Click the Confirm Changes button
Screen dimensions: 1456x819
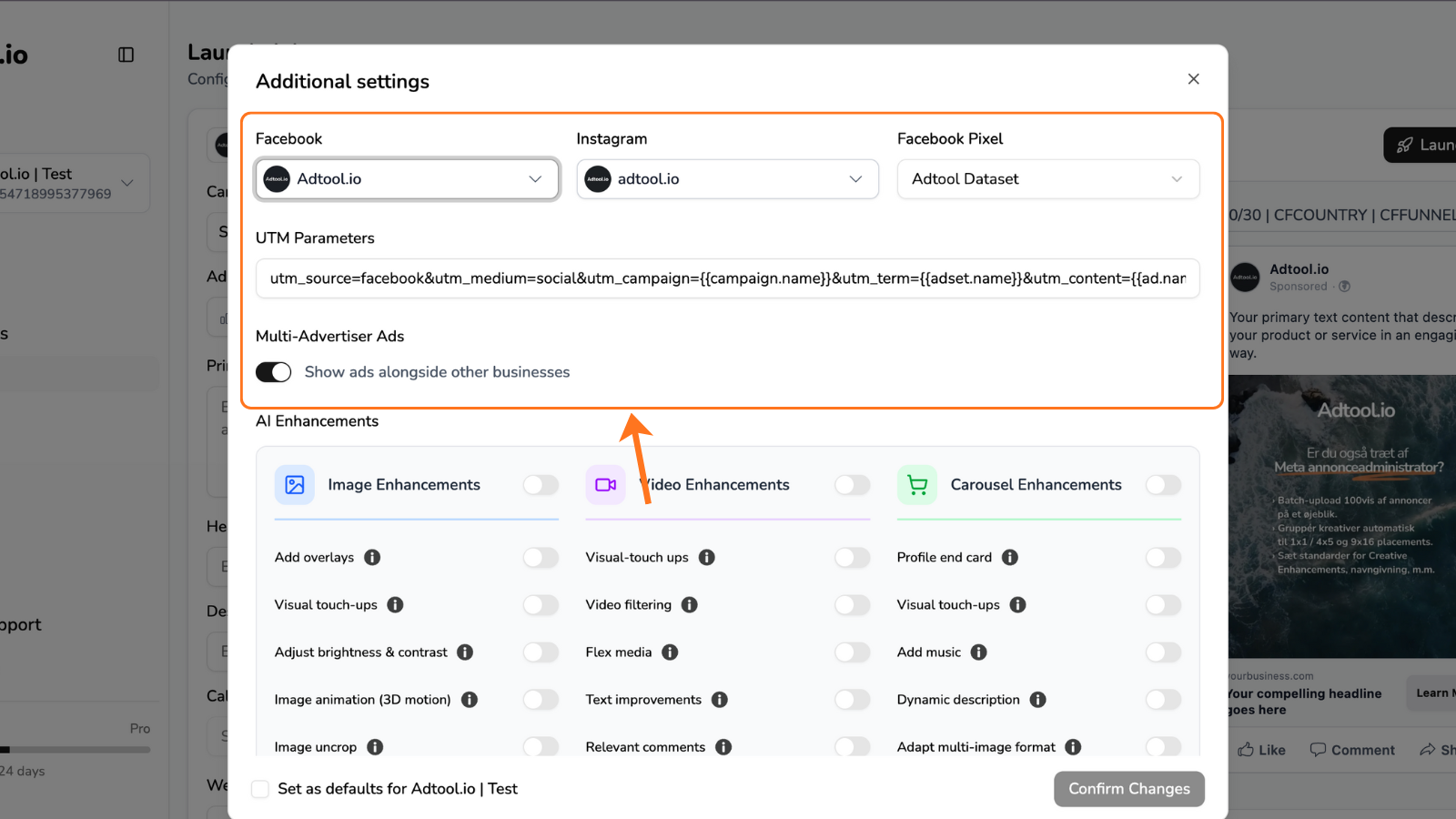pos(1128,789)
